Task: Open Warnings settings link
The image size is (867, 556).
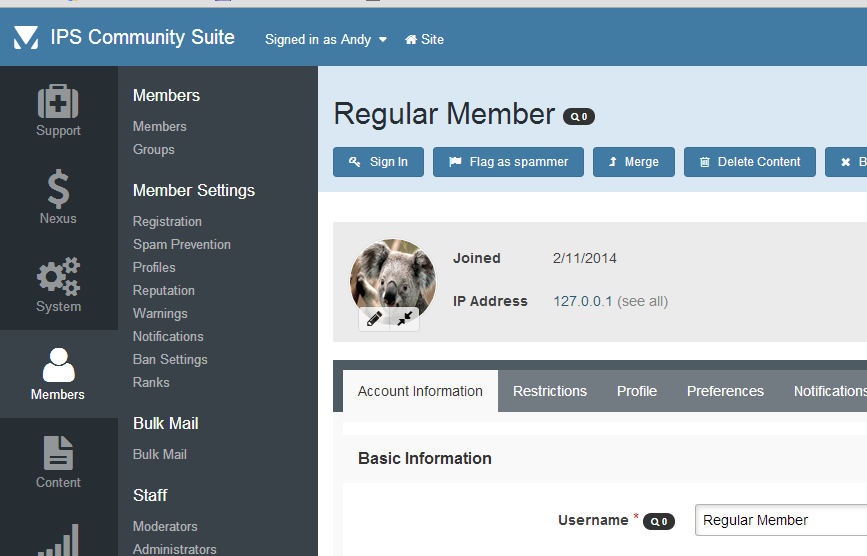Action: 160,313
